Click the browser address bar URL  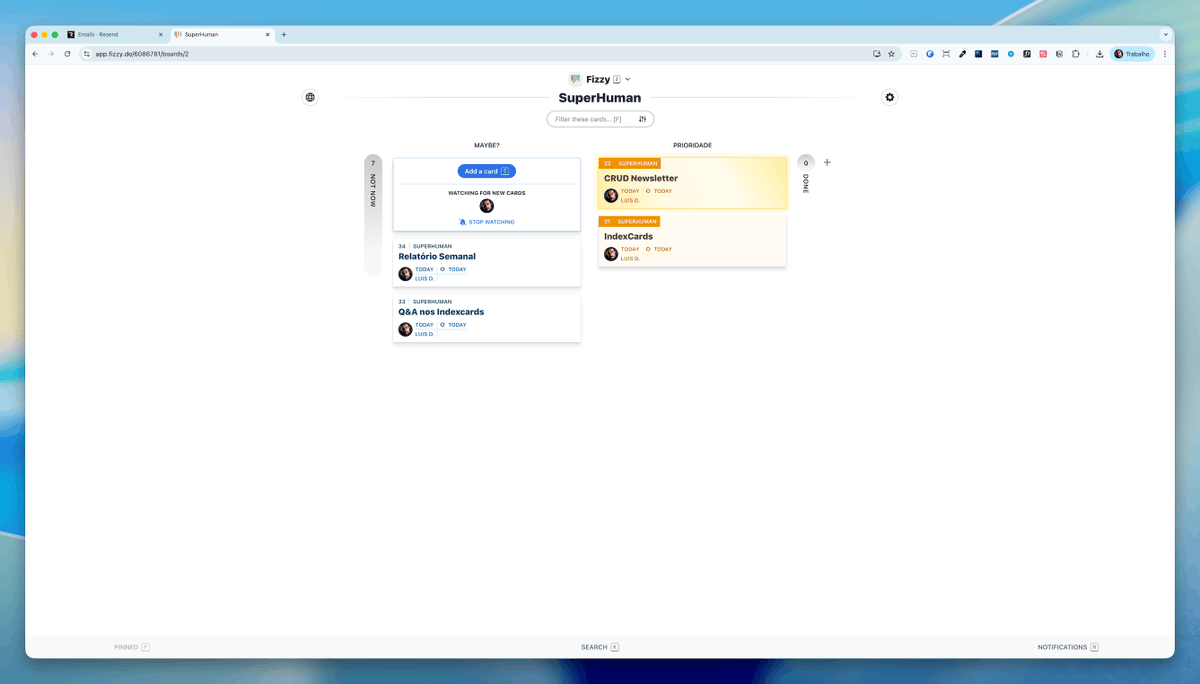pos(143,54)
